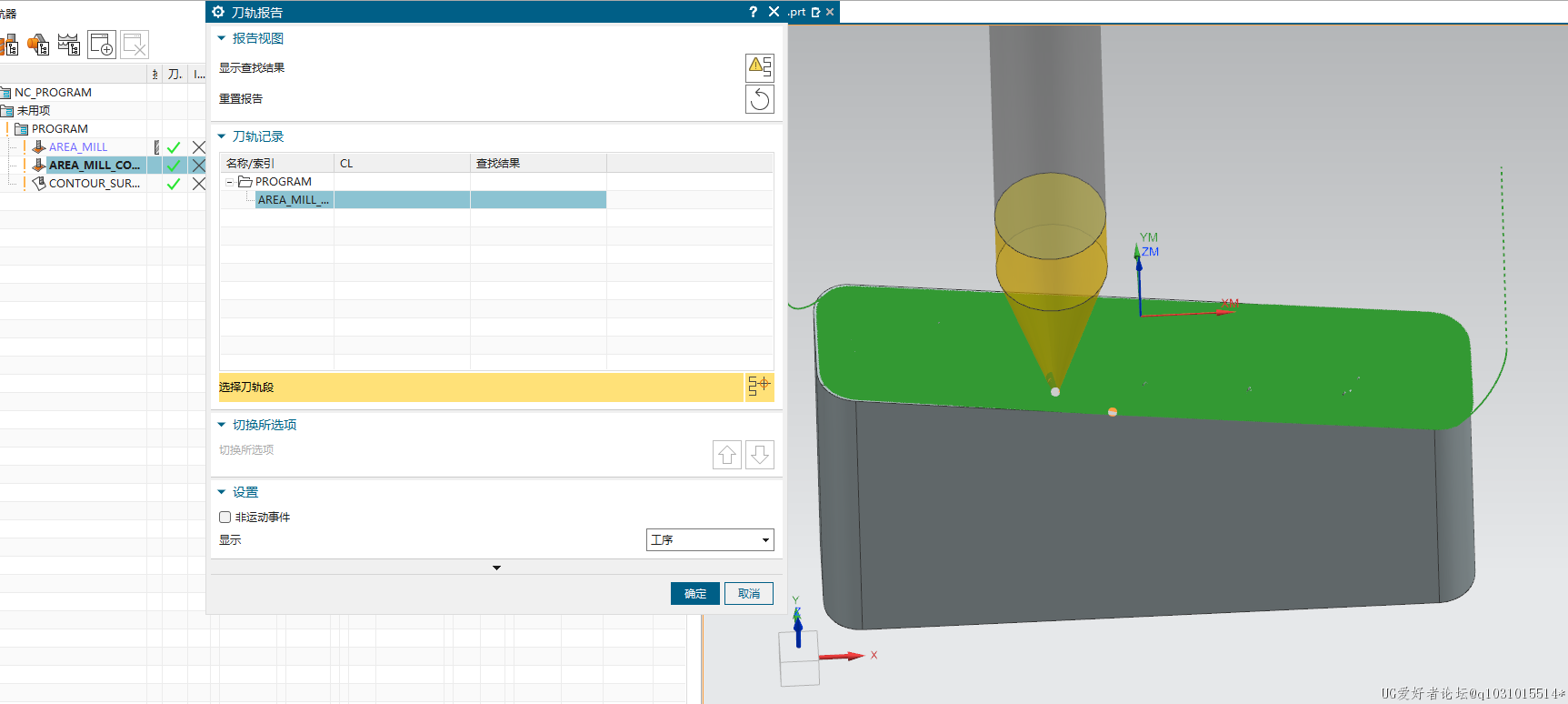Click the orange point on the part edge
1568x704 pixels.
coord(1113,412)
